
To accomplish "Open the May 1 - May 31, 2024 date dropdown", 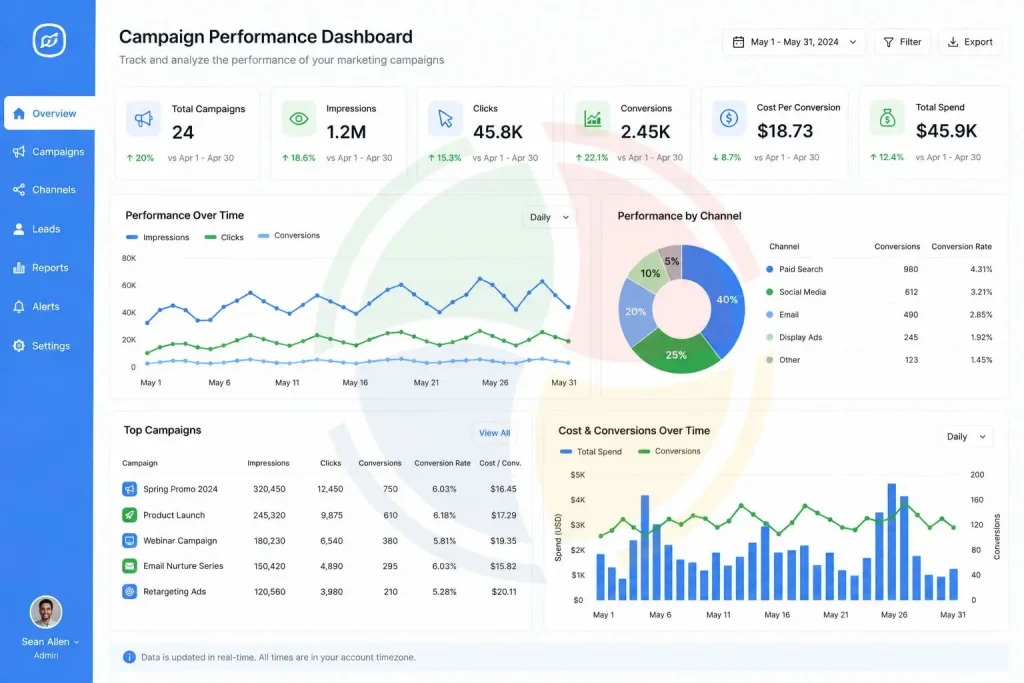I will click(x=793, y=42).
